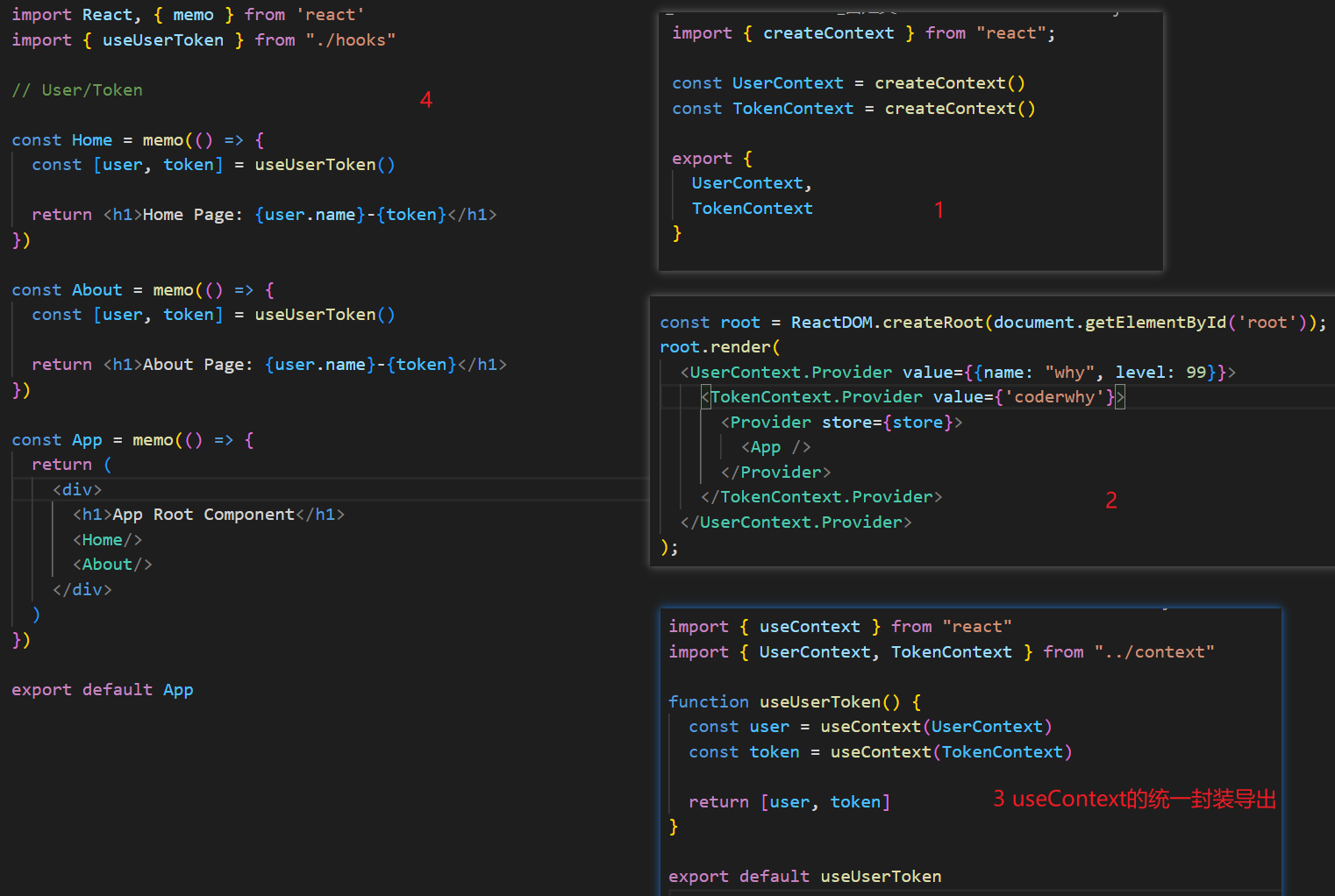Click the "return [user, token]" statement

pos(789,802)
